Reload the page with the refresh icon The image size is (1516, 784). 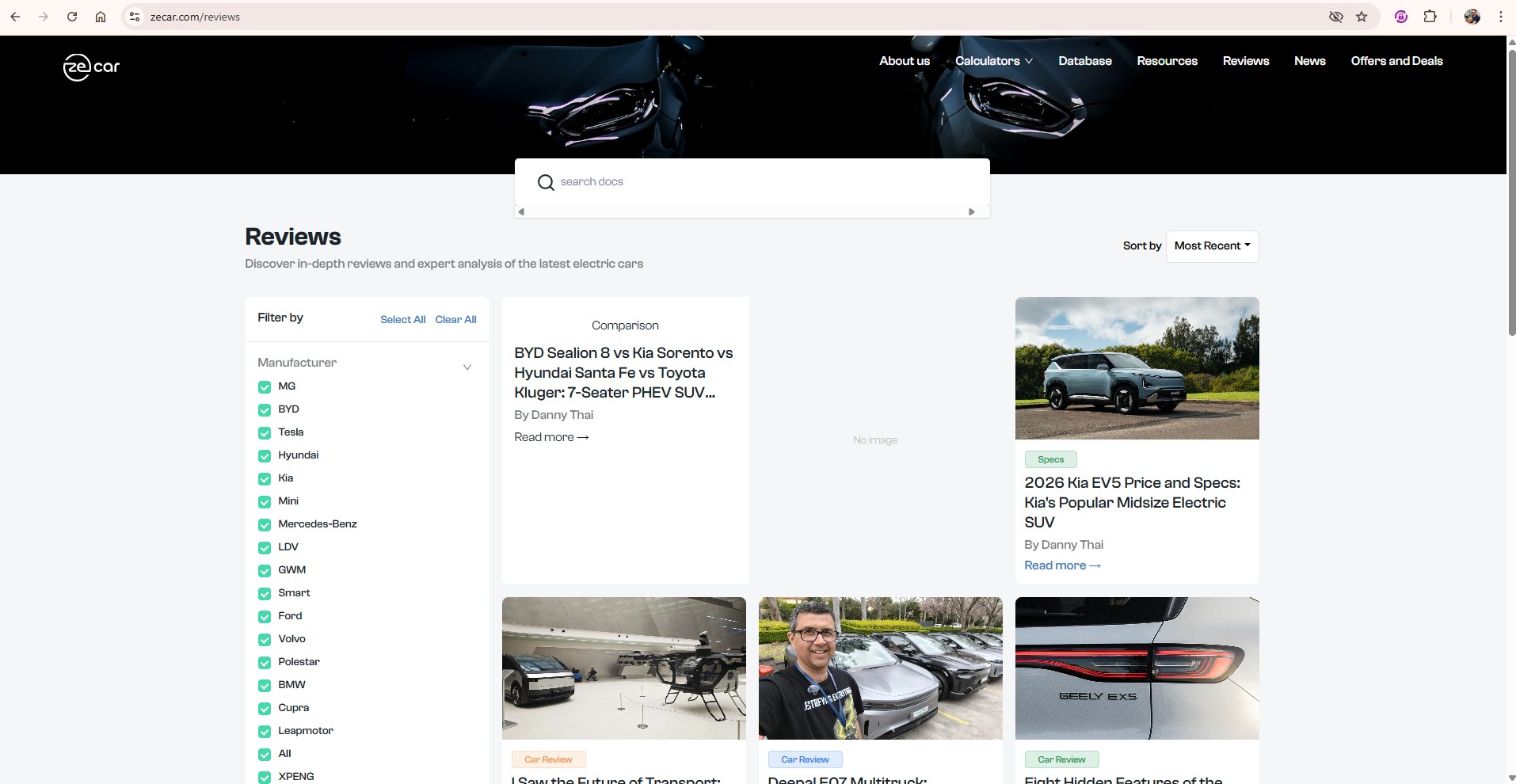(x=72, y=17)
